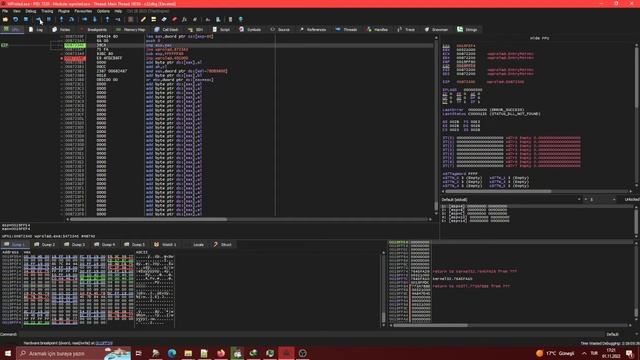Open the Patches dialog pencil icon
Viewport: 640px width, 360px height.
click(x=143, y=19)
